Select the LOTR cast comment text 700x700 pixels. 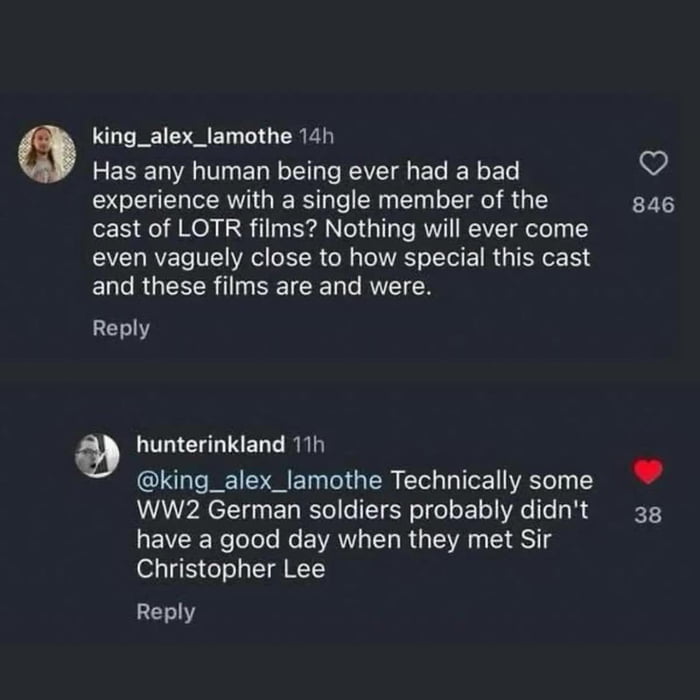point(340,228)
